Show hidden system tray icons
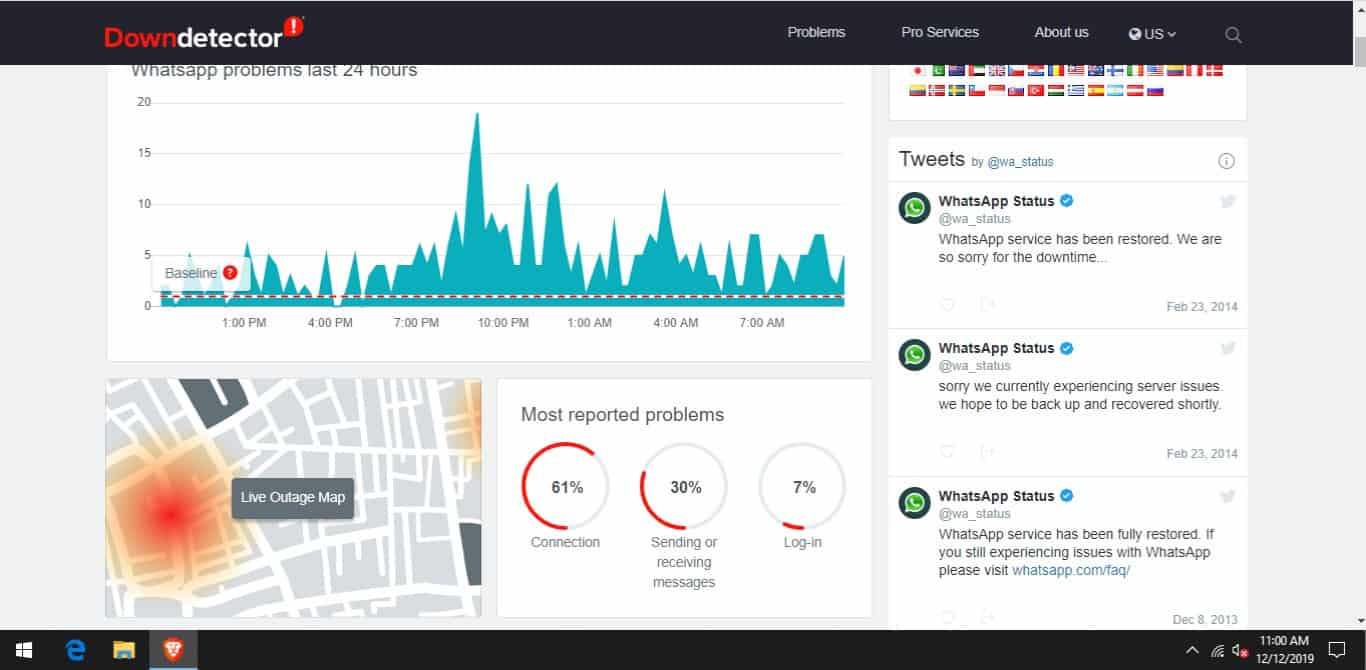This screenshot has width=1366, height=670. 1192,650
